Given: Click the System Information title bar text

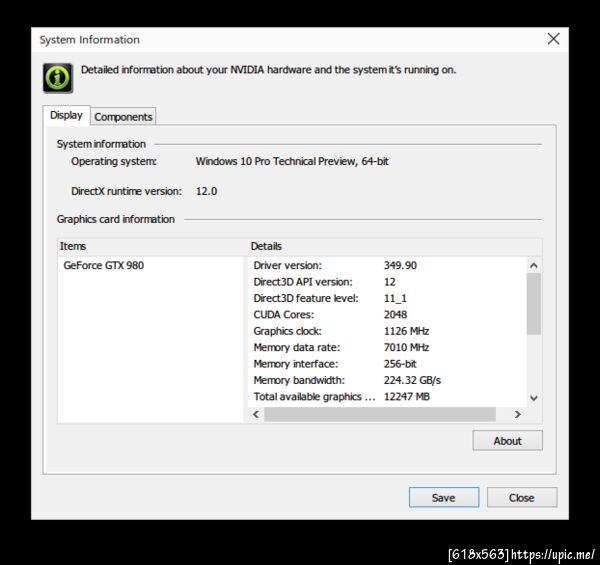Looking at the screenshot, I should pos(90,40).
